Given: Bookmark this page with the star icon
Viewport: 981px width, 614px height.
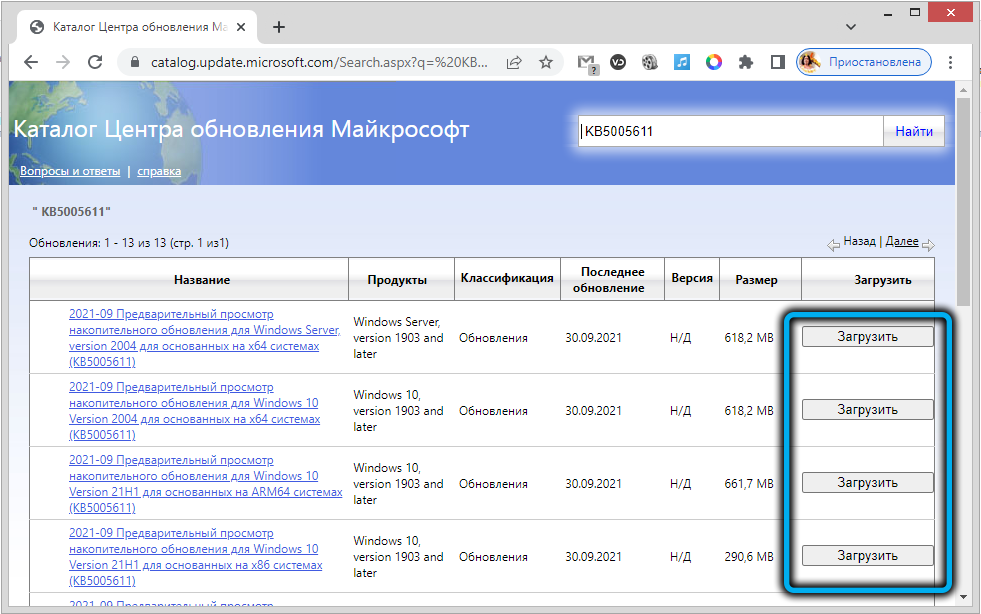Looking at the screenshot, I should [x=546, y=62].
